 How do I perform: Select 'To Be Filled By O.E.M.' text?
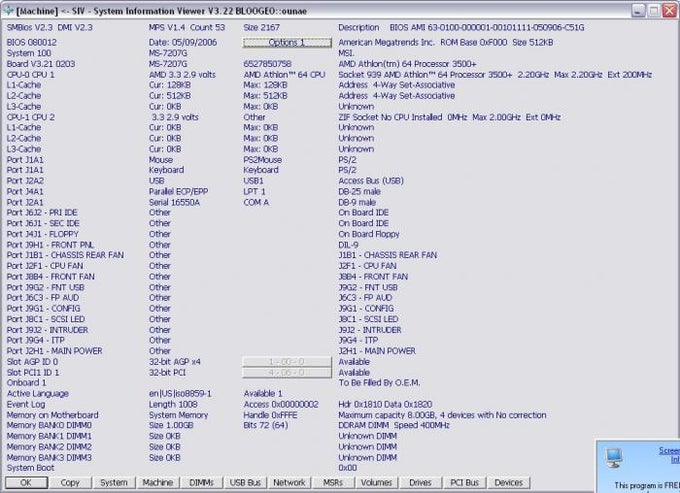click(x=379, y=383)
